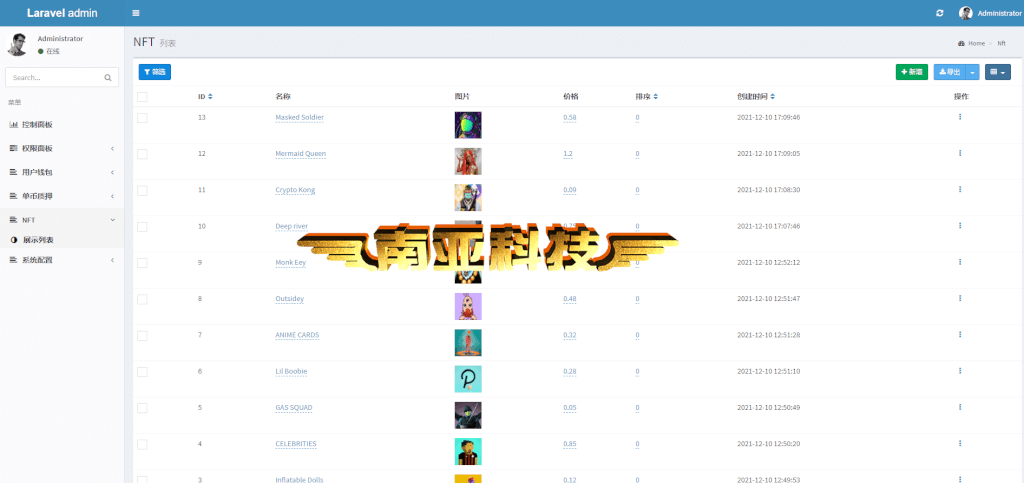Select 展示列表 under NFT menu
Screen dimensions: 1024x483
(62, 240)
